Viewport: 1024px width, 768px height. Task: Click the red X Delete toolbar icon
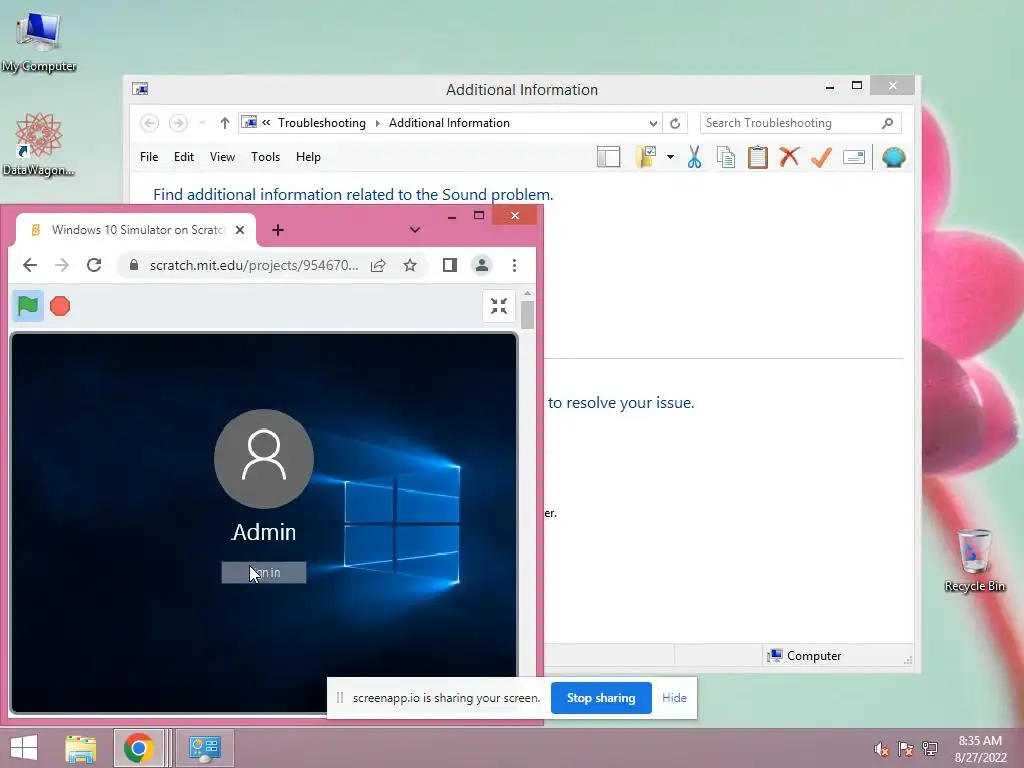[789, 157]
